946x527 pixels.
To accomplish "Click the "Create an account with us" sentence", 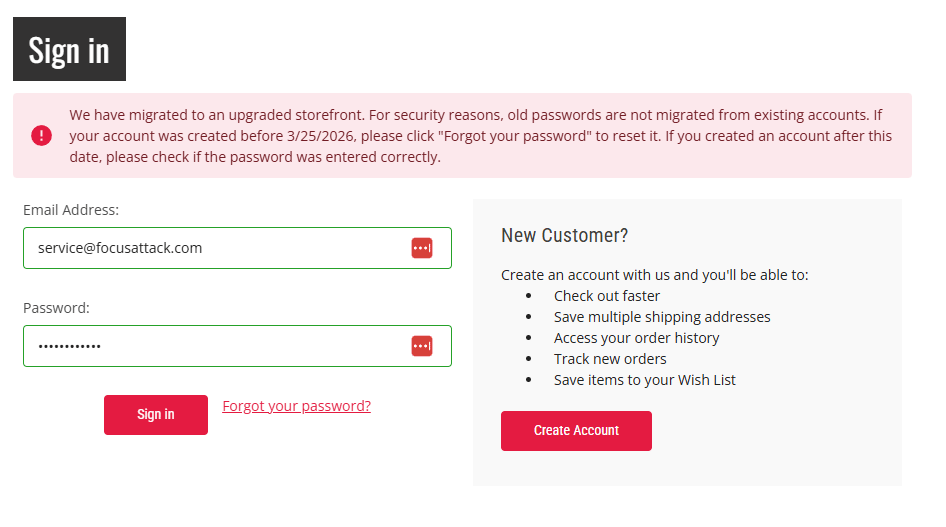I will click(x=654, y=275).
